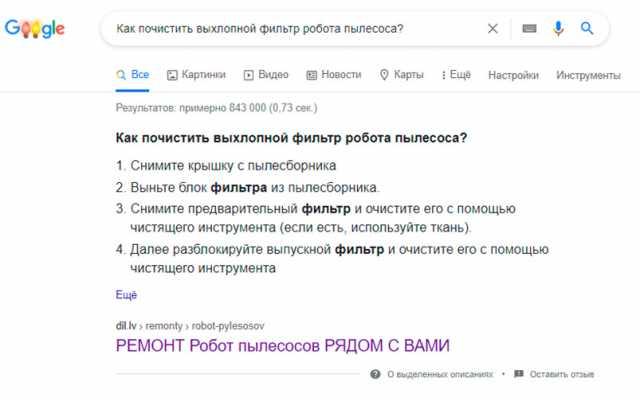Viewport: 640px width, 401px height.
Task: Open the Новости tab
Action: [x=334, y=75]
